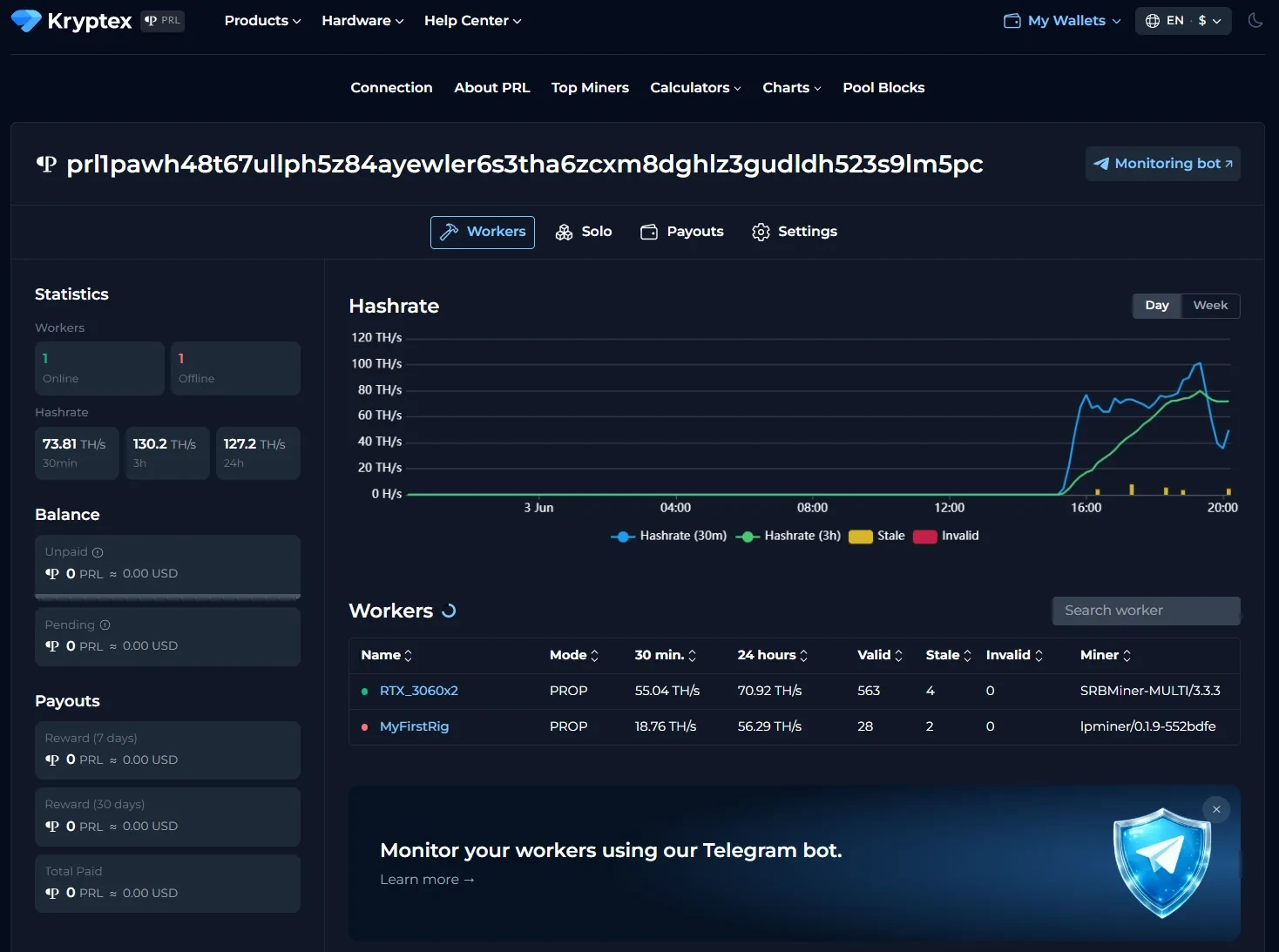This screenshot has height=952, width=1279.
Task: Sort by Miner column arrows
Action: click(x=1127, y=656)
